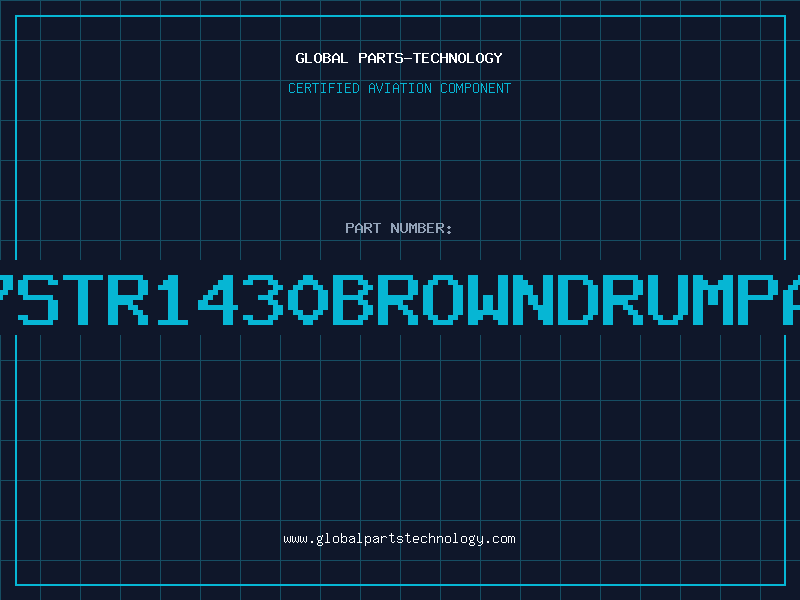The height and width of the screenshot is (600, 800).
Task: Select the PARTS-TECHNOLOGY header text
Action: 430,58
